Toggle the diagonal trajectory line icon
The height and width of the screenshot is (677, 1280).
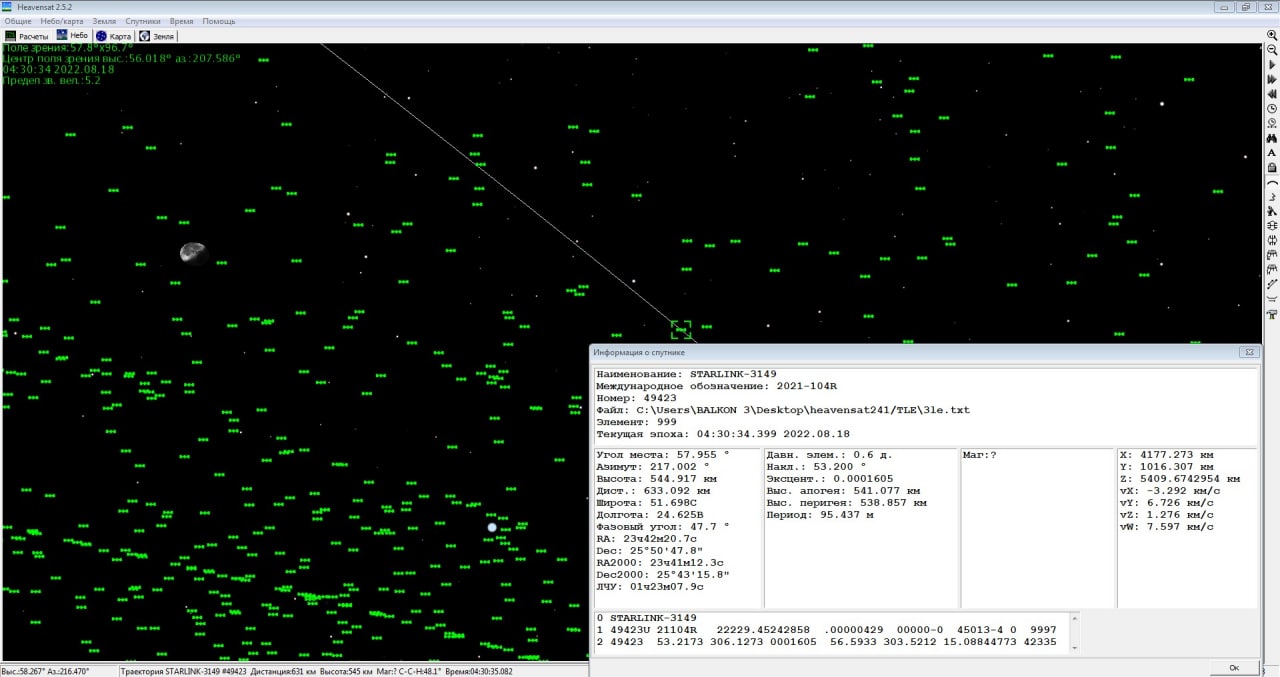[x=1272, y=285]
